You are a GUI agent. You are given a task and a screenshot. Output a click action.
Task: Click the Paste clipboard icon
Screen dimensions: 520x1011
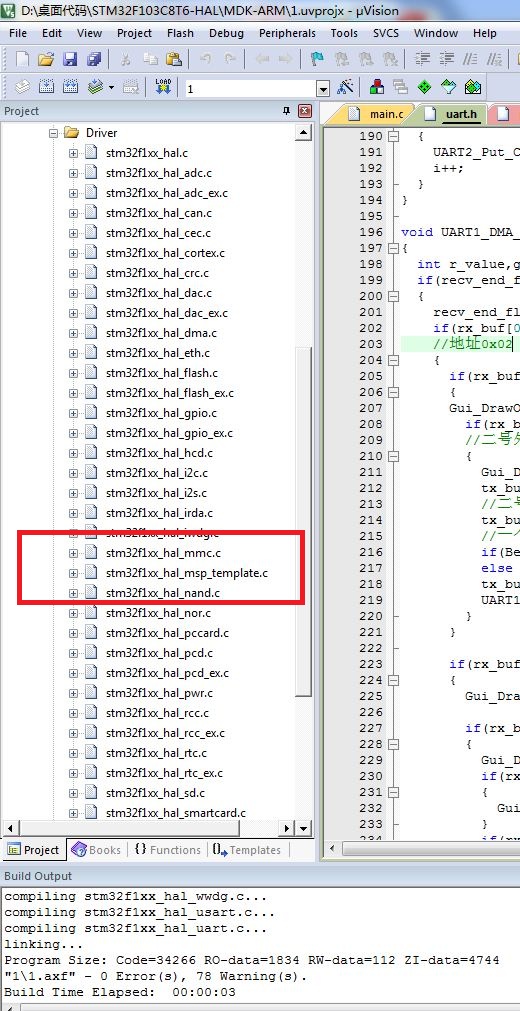pos(174,59)
